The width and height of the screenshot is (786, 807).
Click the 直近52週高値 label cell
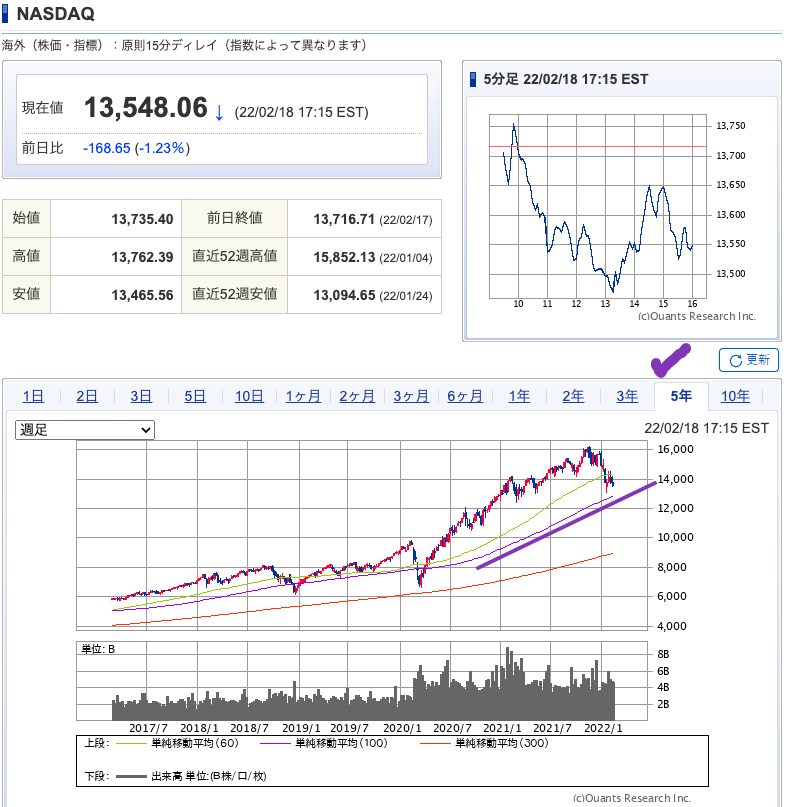235,256
